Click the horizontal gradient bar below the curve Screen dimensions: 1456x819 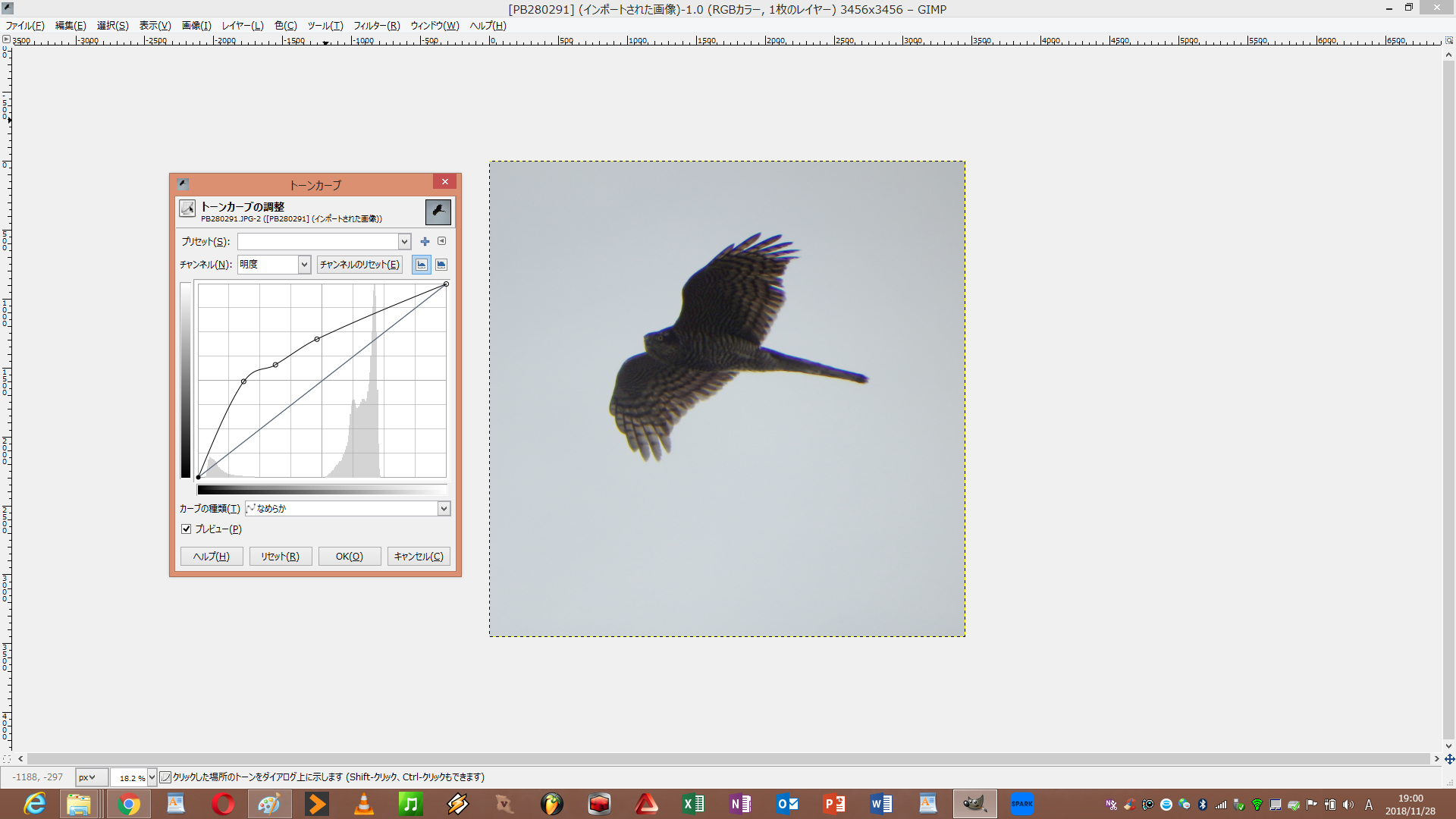[322, 490]
